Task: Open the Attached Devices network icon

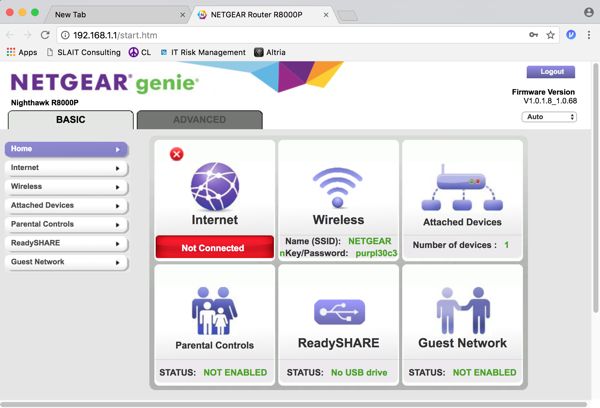Action: click(462, 187)
